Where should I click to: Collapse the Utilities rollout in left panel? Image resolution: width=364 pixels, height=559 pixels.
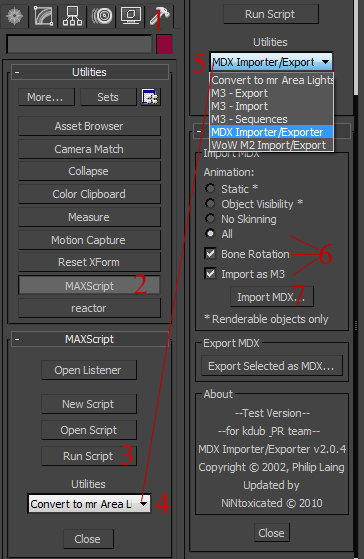(90, 72)
